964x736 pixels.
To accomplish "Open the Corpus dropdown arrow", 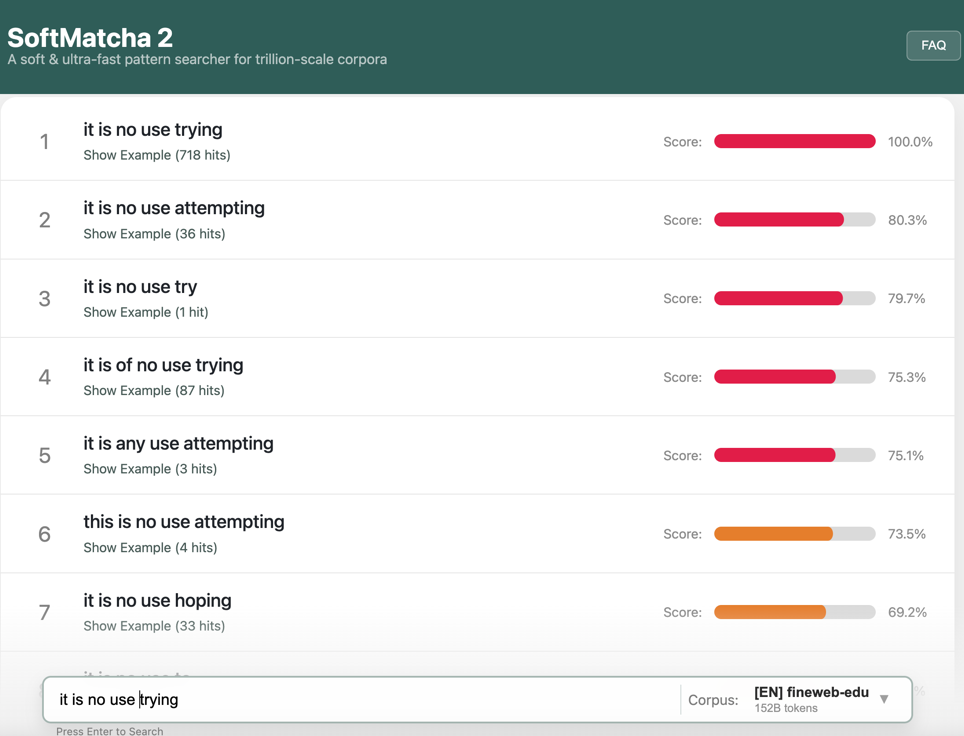I will pos(884,699).
